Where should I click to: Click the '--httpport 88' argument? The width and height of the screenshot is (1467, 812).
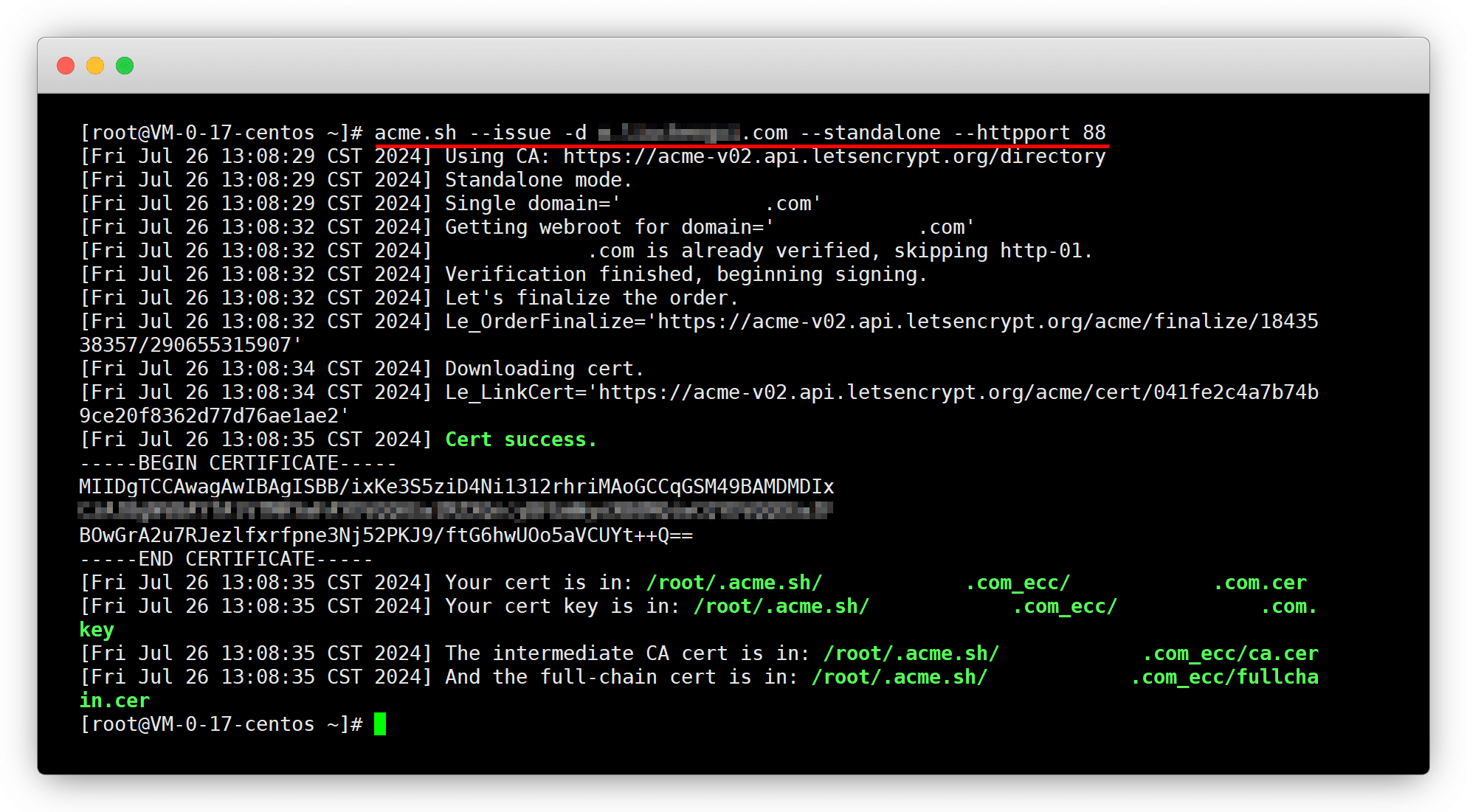[1029, 133]
